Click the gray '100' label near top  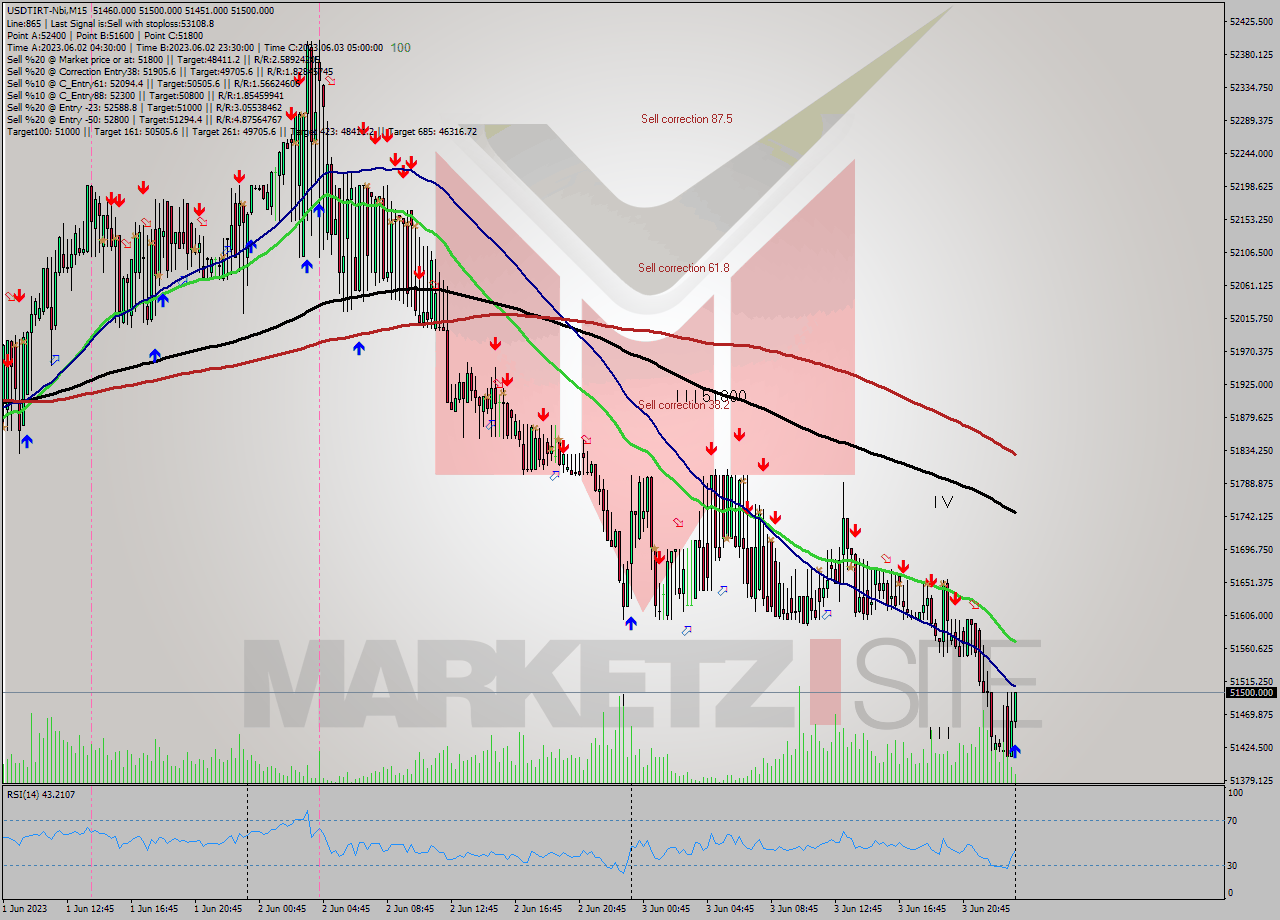[x=400, y=47]
